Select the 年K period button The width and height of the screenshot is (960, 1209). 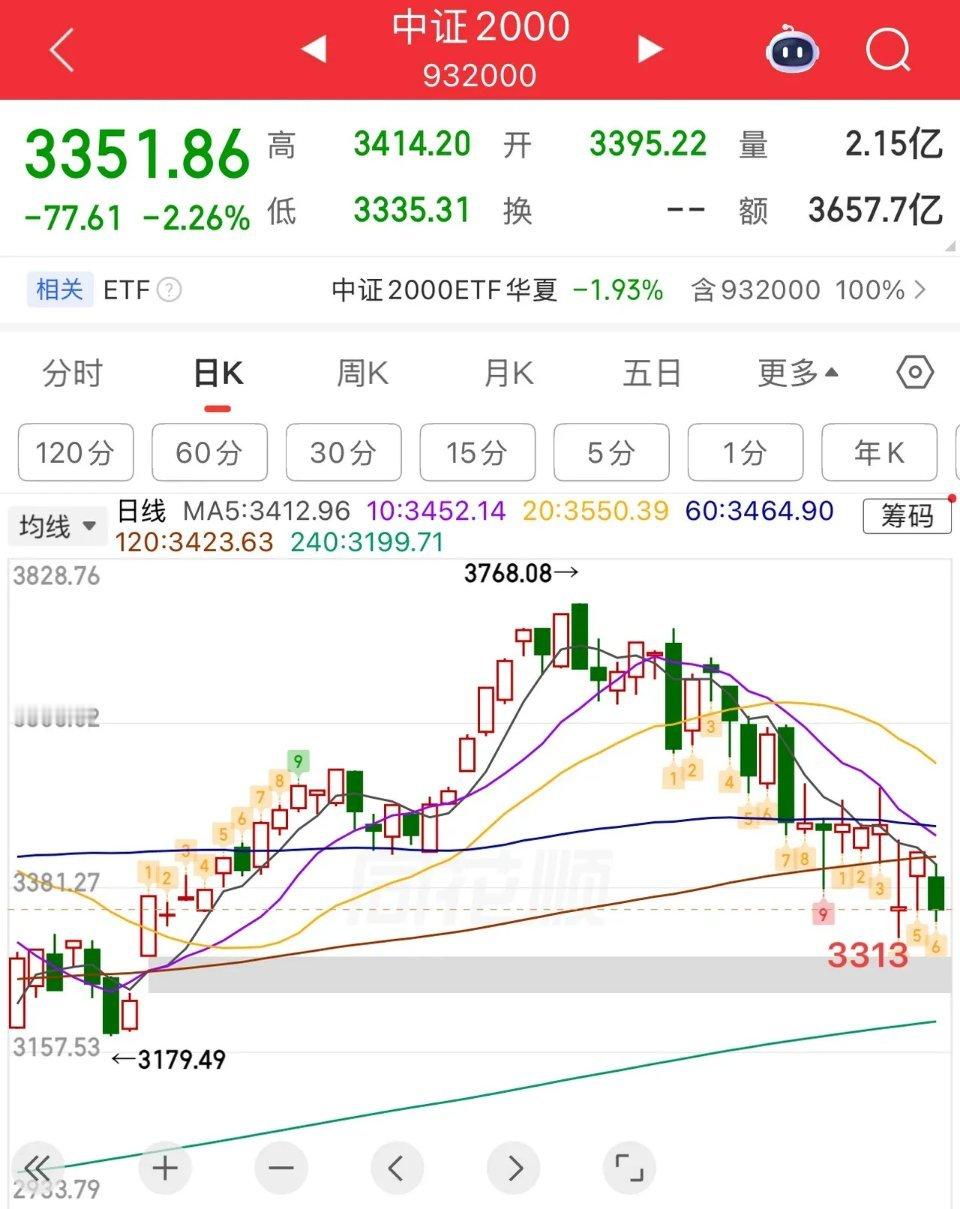880,453
